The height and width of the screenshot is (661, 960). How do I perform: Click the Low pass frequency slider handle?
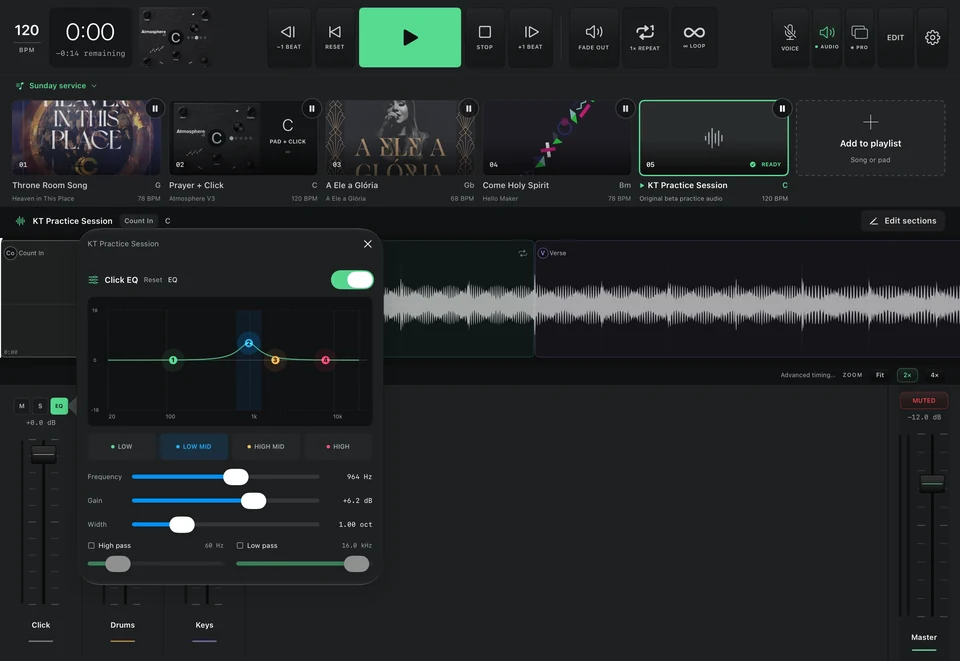pos(356,564)
